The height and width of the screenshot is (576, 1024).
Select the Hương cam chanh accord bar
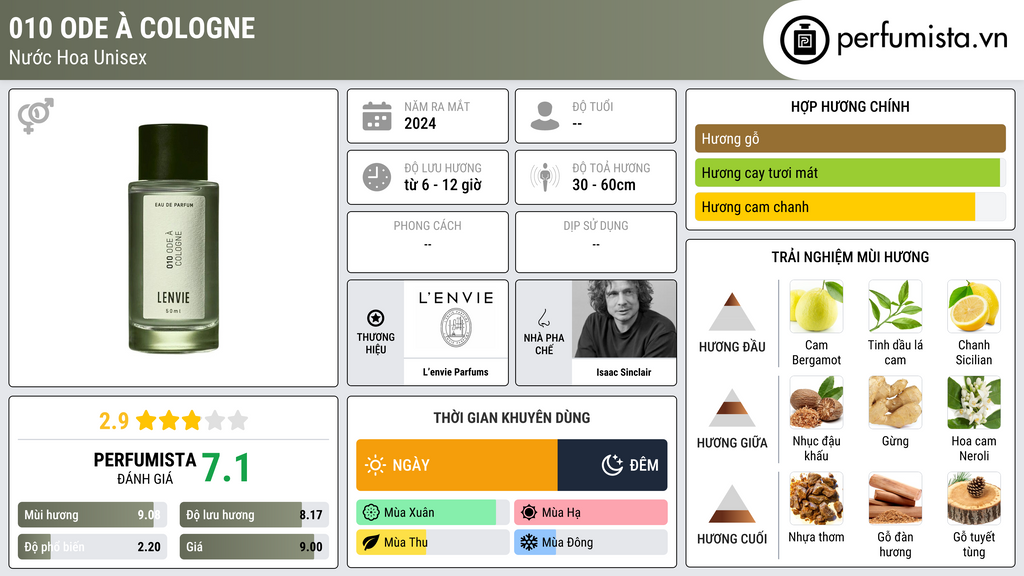850,207
